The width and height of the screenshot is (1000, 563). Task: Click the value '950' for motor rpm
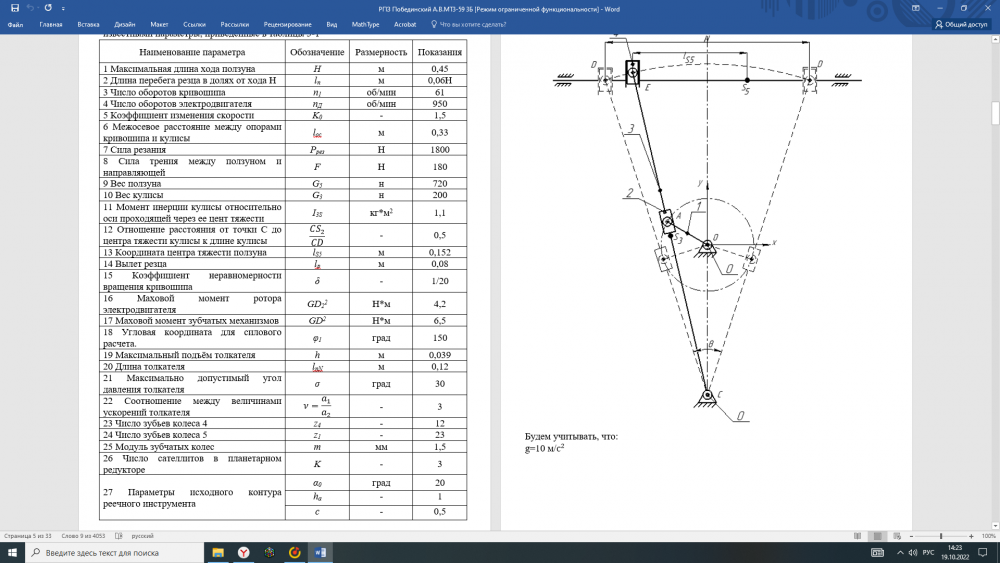439,104
